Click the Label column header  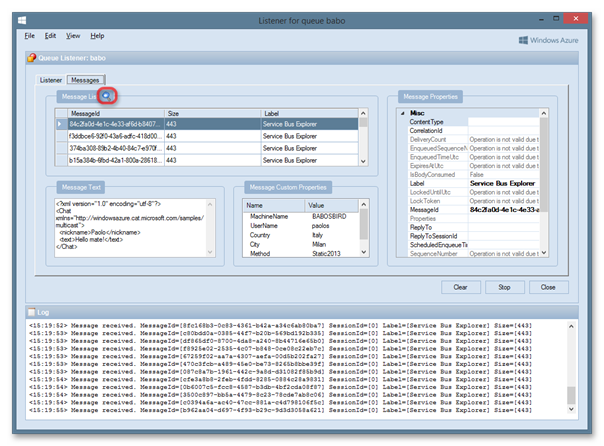click(x=310, y=114)
